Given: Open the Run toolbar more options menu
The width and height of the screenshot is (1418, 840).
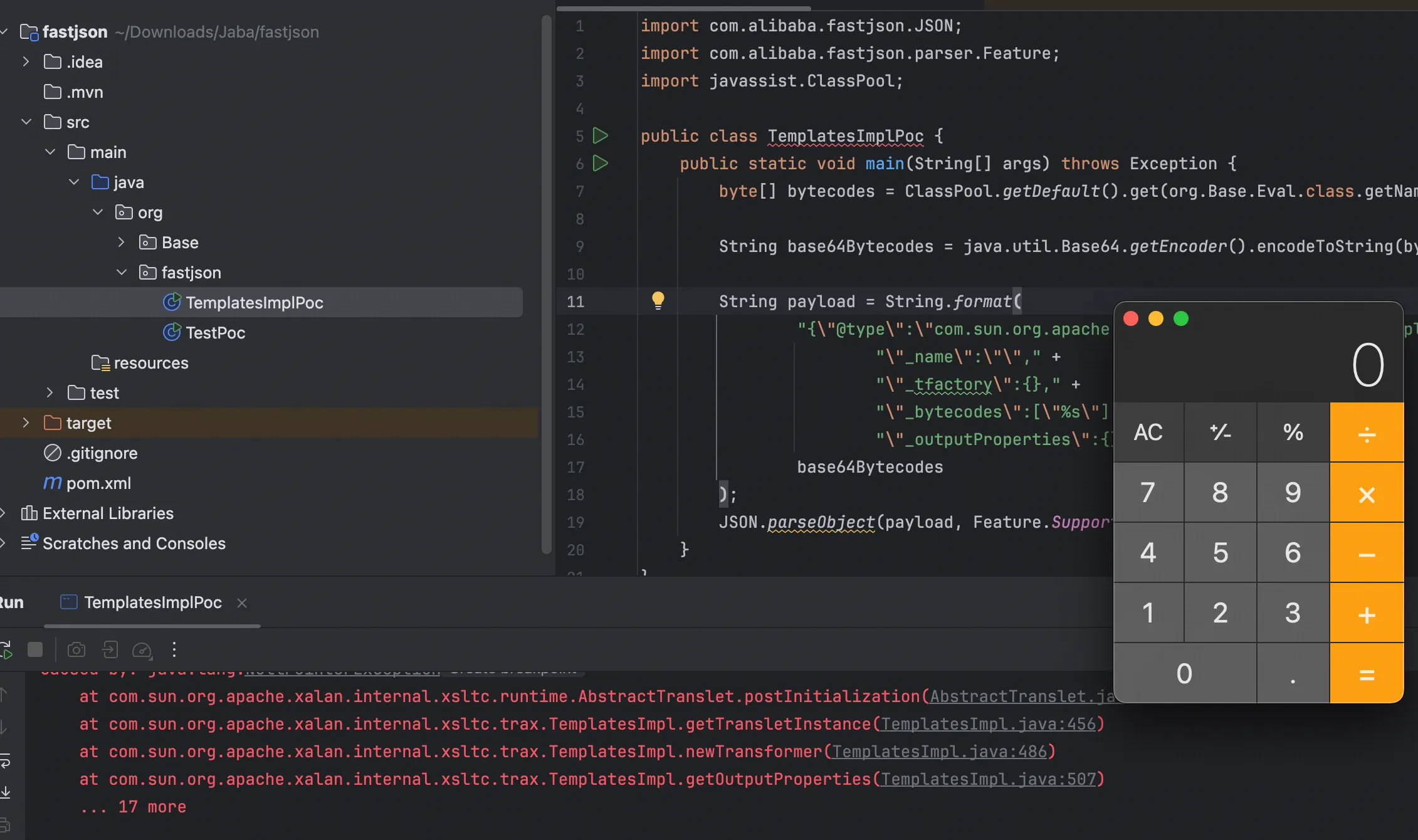Looking at the screenshot, I should pos(174,649).
